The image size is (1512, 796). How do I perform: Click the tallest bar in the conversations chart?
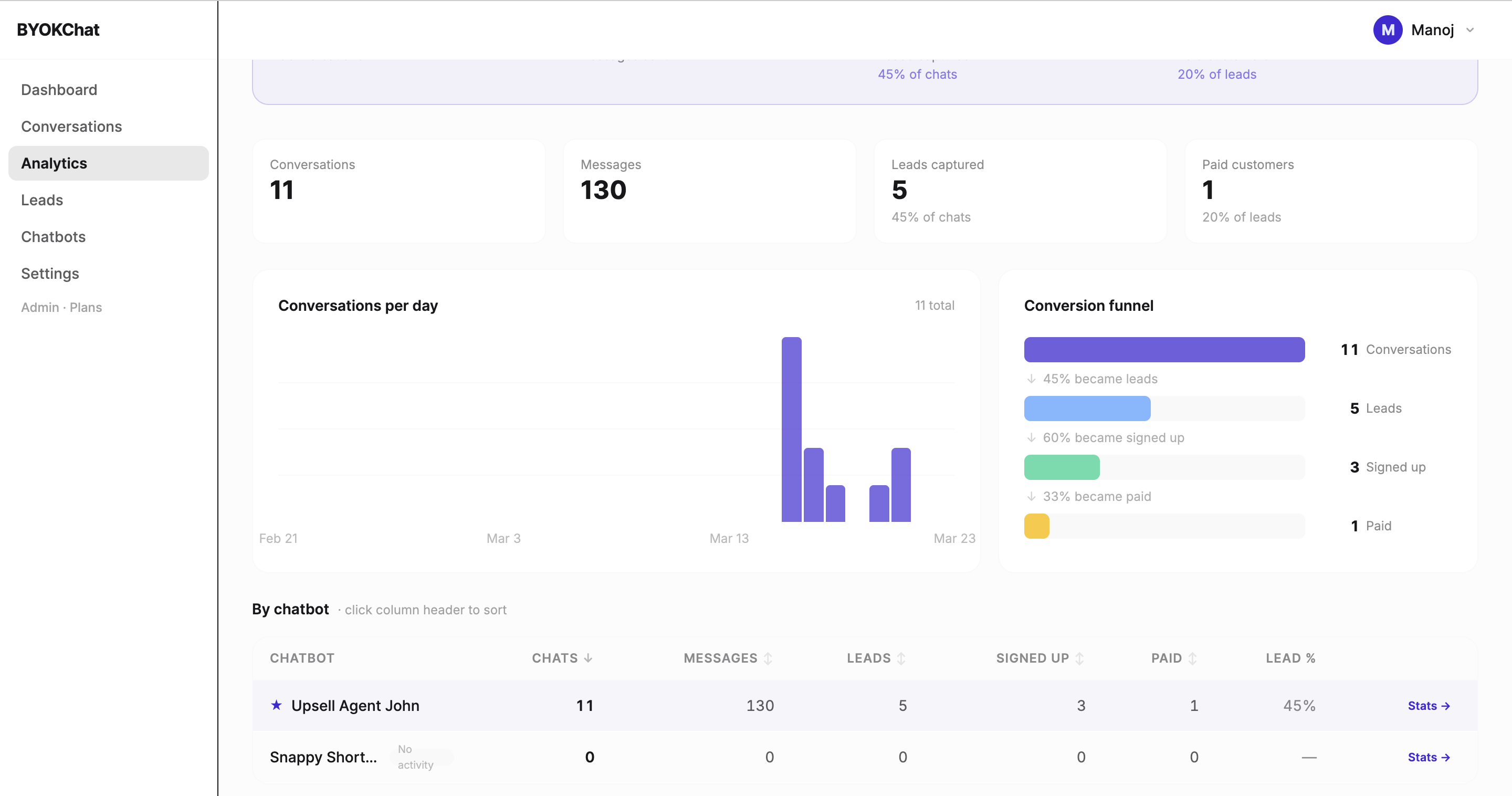791,429
